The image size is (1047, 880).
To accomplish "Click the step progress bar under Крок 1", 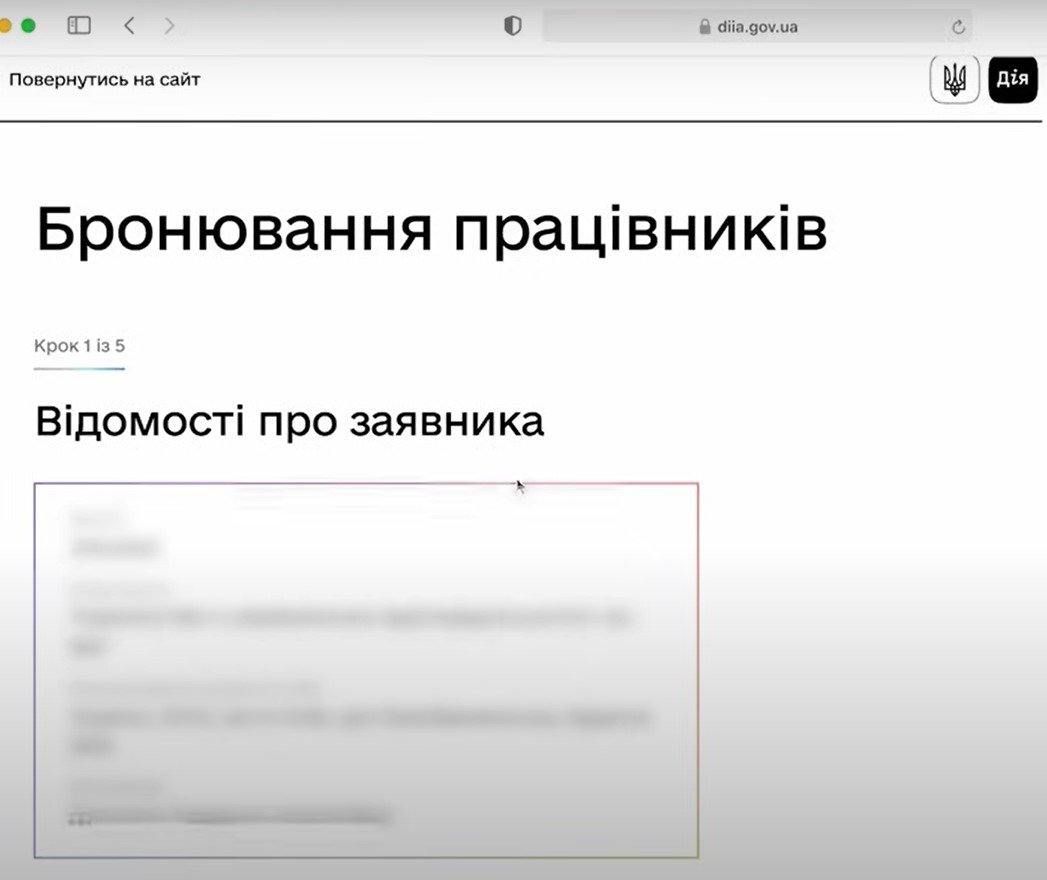I will click(79, 369).
